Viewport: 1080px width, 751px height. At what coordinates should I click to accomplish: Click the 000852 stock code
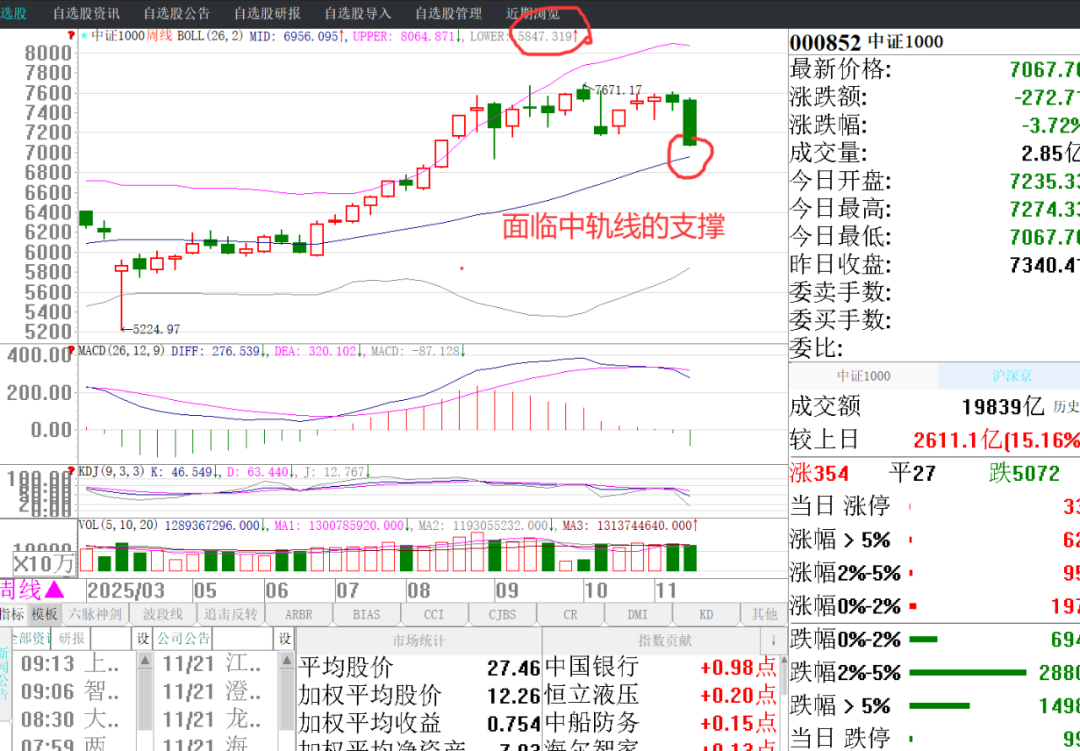point(826,41)
